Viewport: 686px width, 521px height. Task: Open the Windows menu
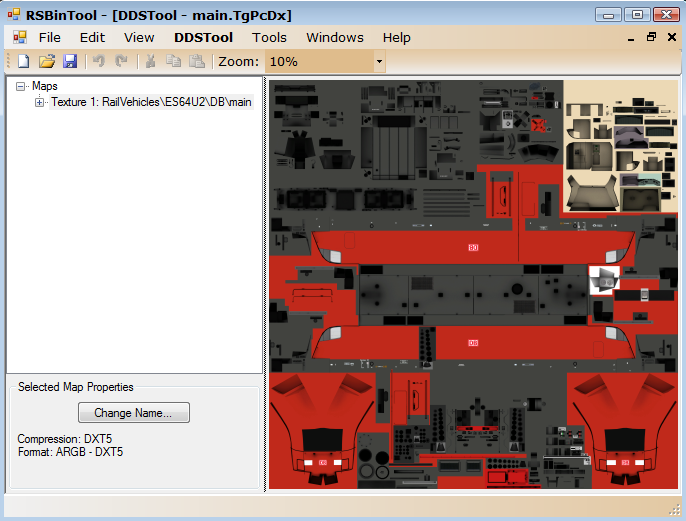pos(335,37)
